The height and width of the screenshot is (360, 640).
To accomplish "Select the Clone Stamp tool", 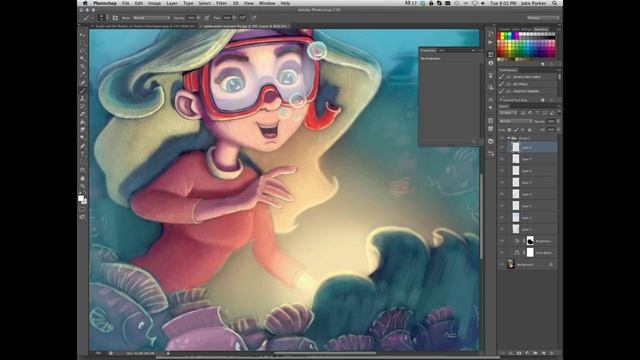I will [83, 98].
